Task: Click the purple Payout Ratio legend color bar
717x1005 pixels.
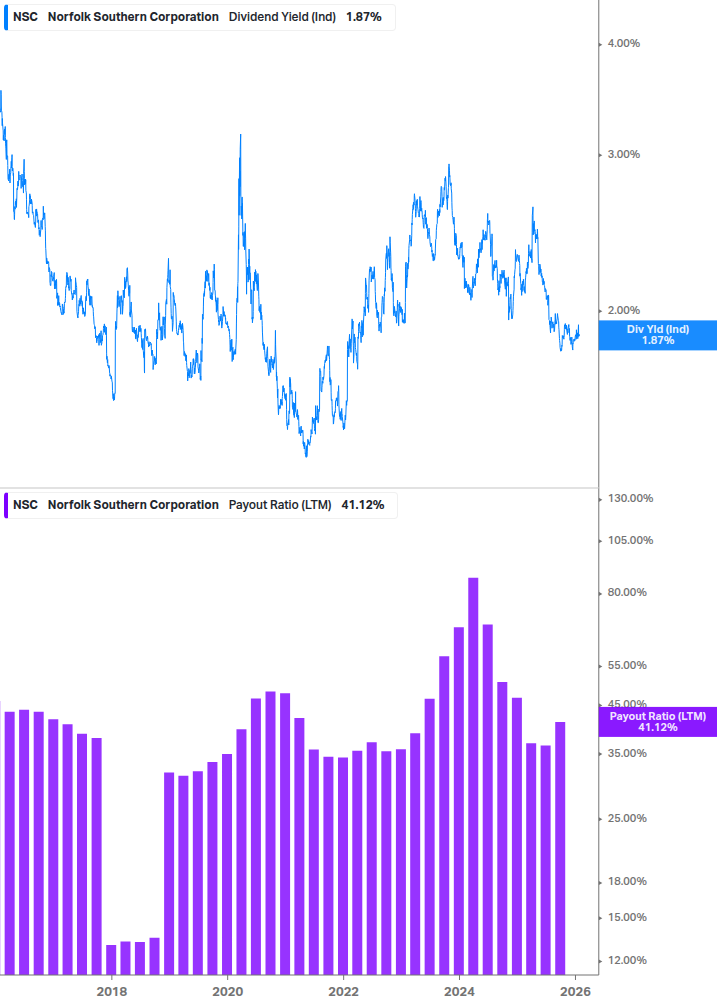Action: click(x=6, y=504)
